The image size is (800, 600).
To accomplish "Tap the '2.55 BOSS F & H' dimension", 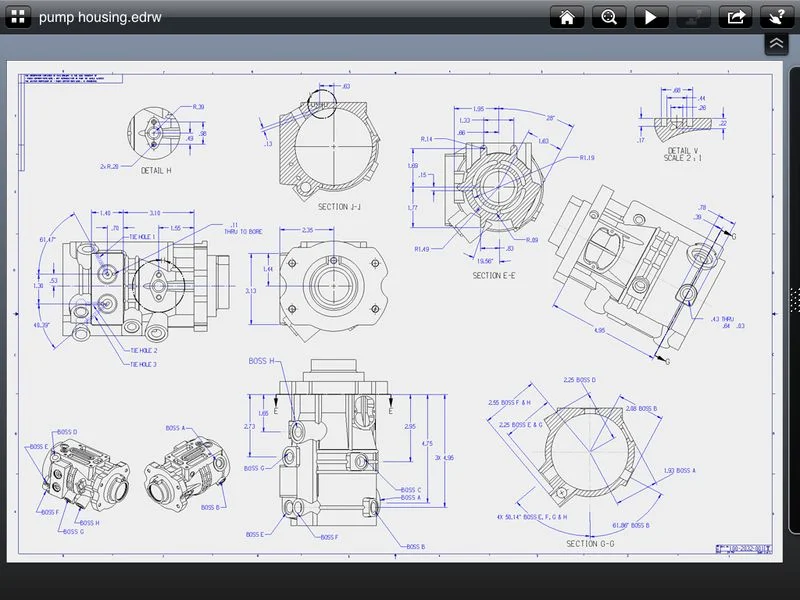I will (x=509, y=403).
